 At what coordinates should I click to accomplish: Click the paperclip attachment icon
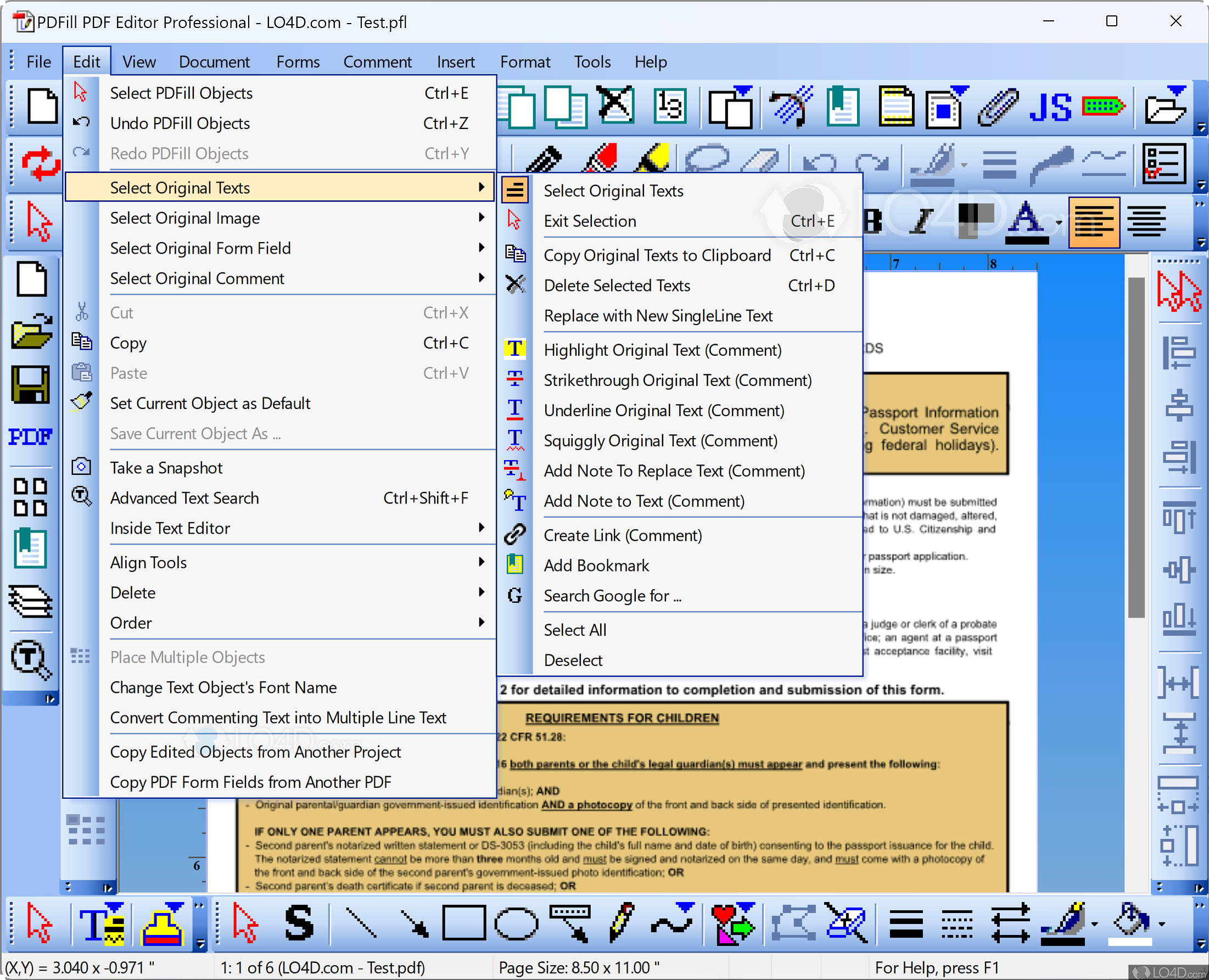pyautogui.click(x=998, y=107)
